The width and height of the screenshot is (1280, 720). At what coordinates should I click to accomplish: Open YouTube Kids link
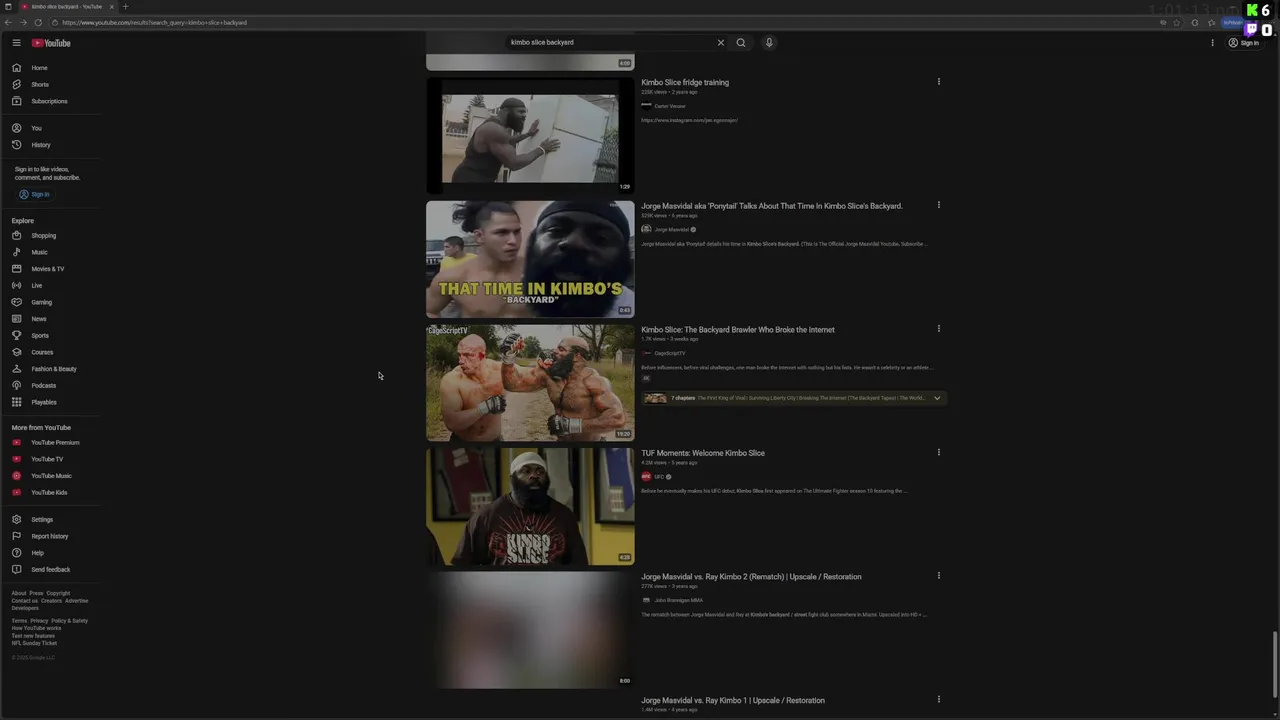[50, 493]
